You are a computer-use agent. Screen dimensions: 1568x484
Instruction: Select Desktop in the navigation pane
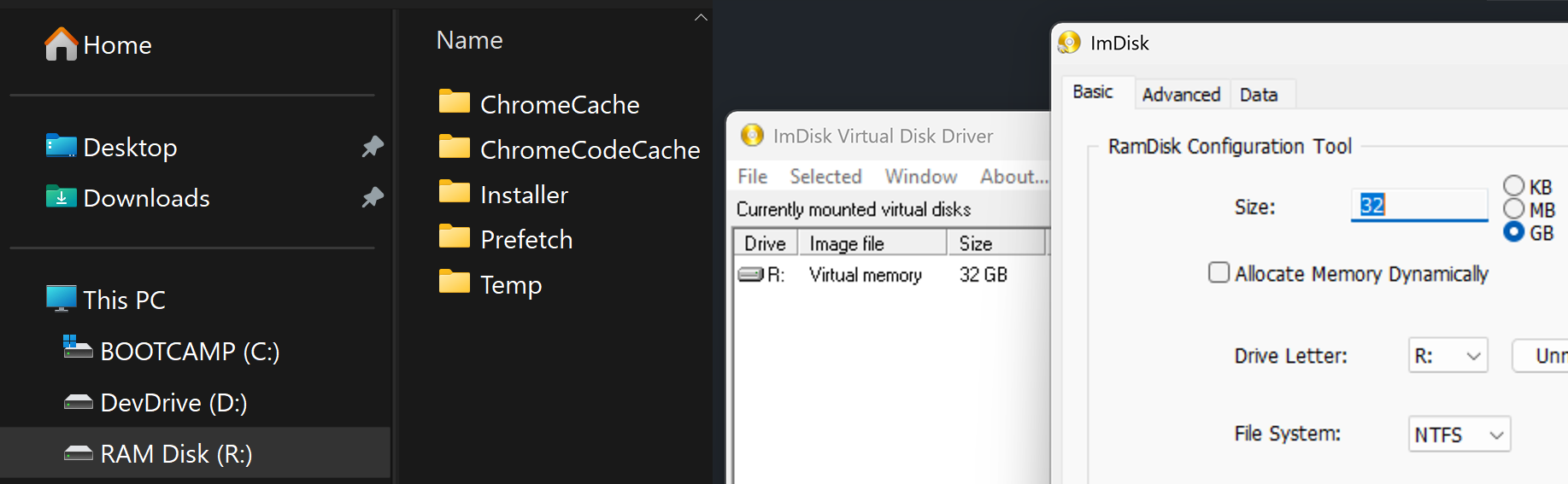click(130, 147)
